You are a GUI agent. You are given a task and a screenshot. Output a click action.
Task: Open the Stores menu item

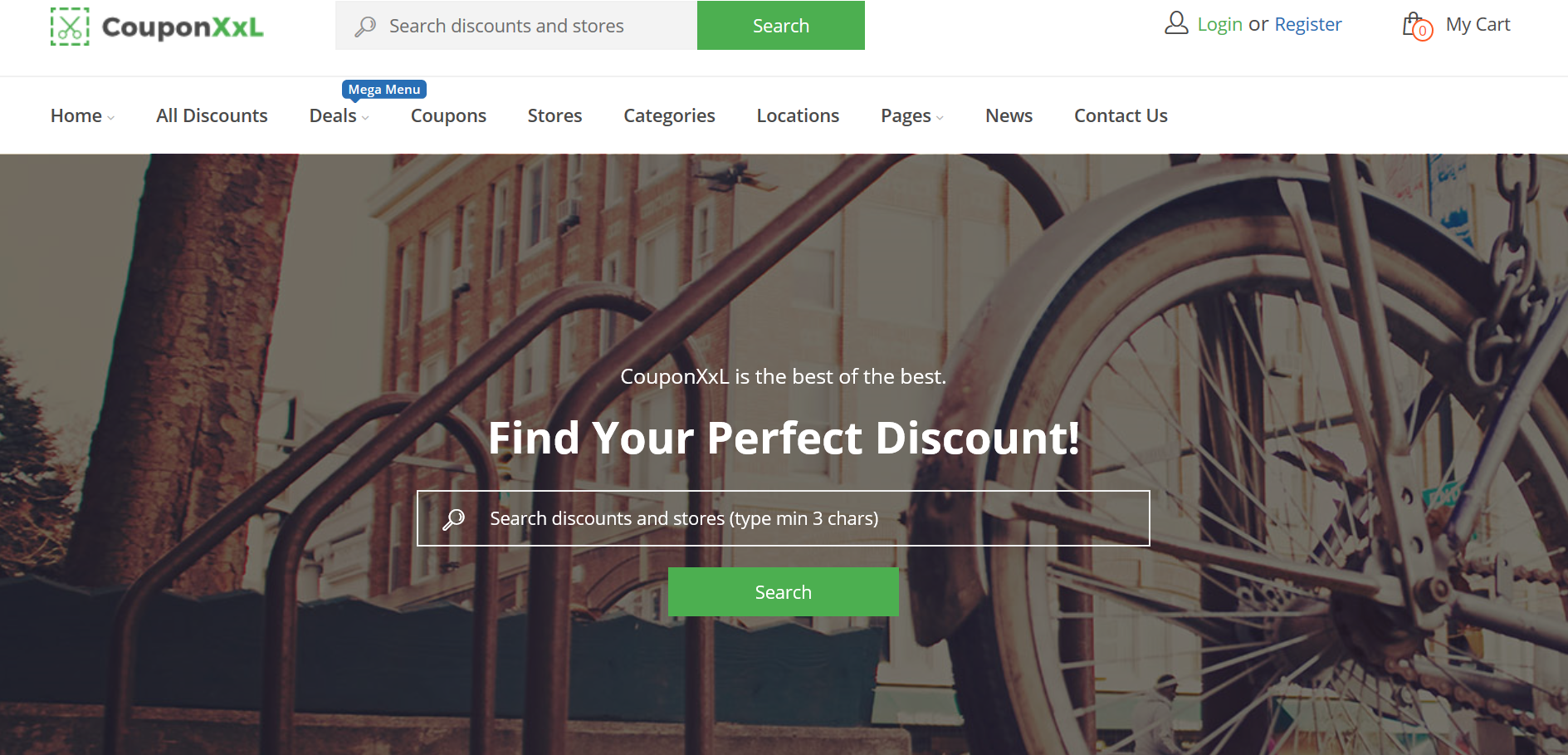(554, 115)
